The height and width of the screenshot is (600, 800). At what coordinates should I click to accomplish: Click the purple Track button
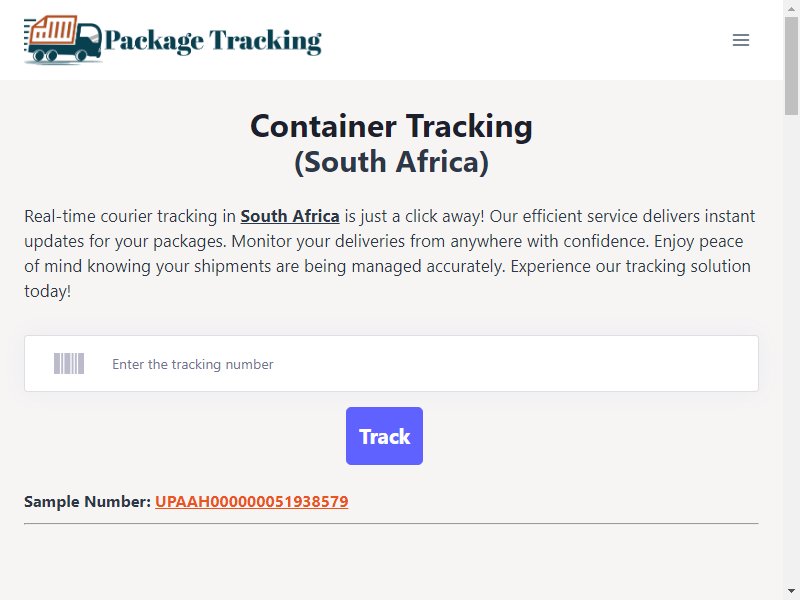click(384, 436)
